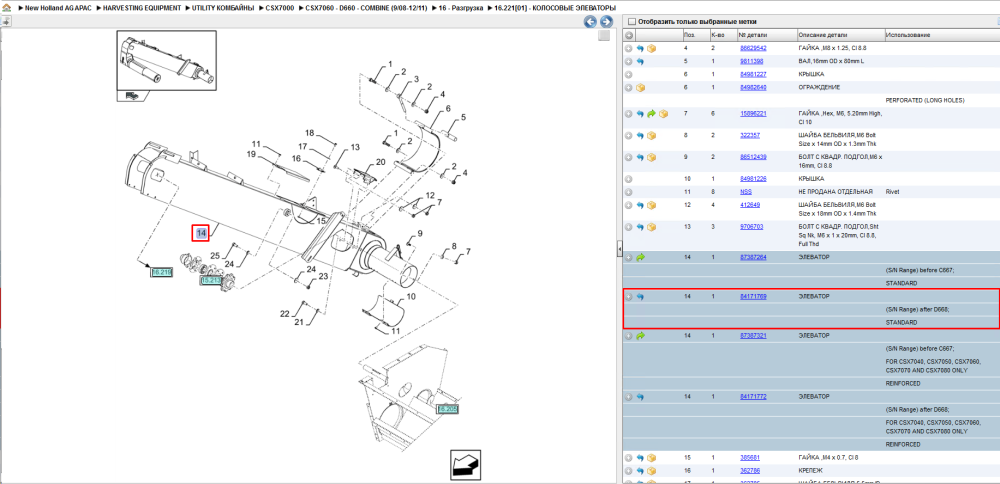
Task: Open the 15.213 reference label in diagram
Action: click(211, 280)
